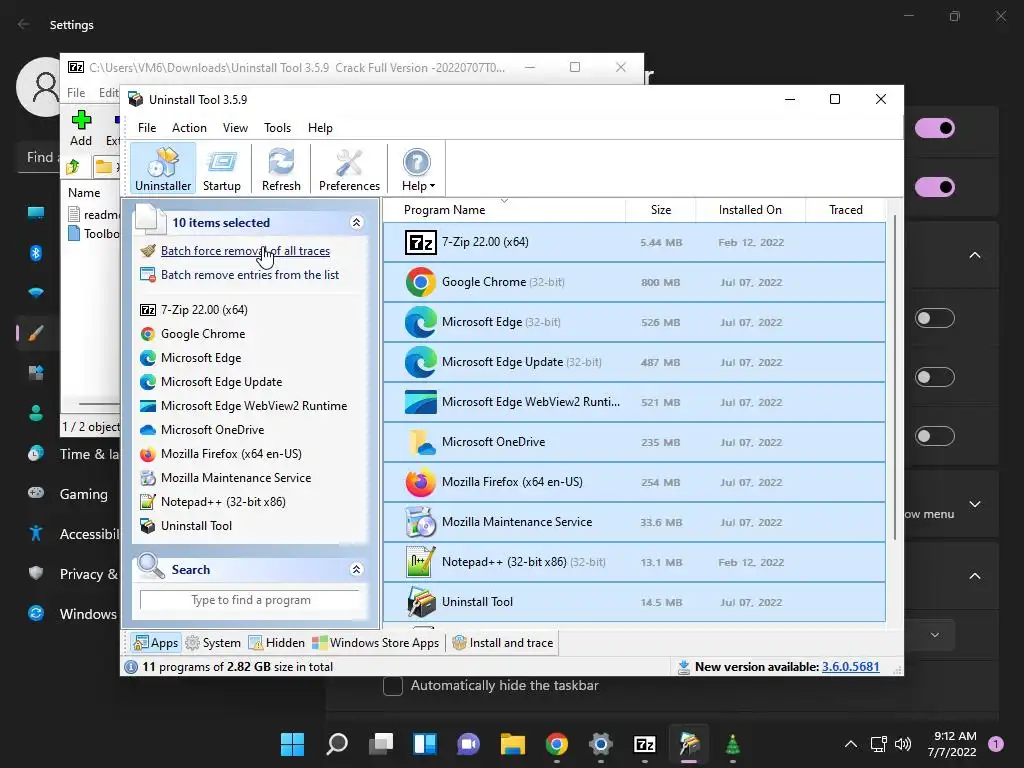Switch to the System tab

click(214, 643)
